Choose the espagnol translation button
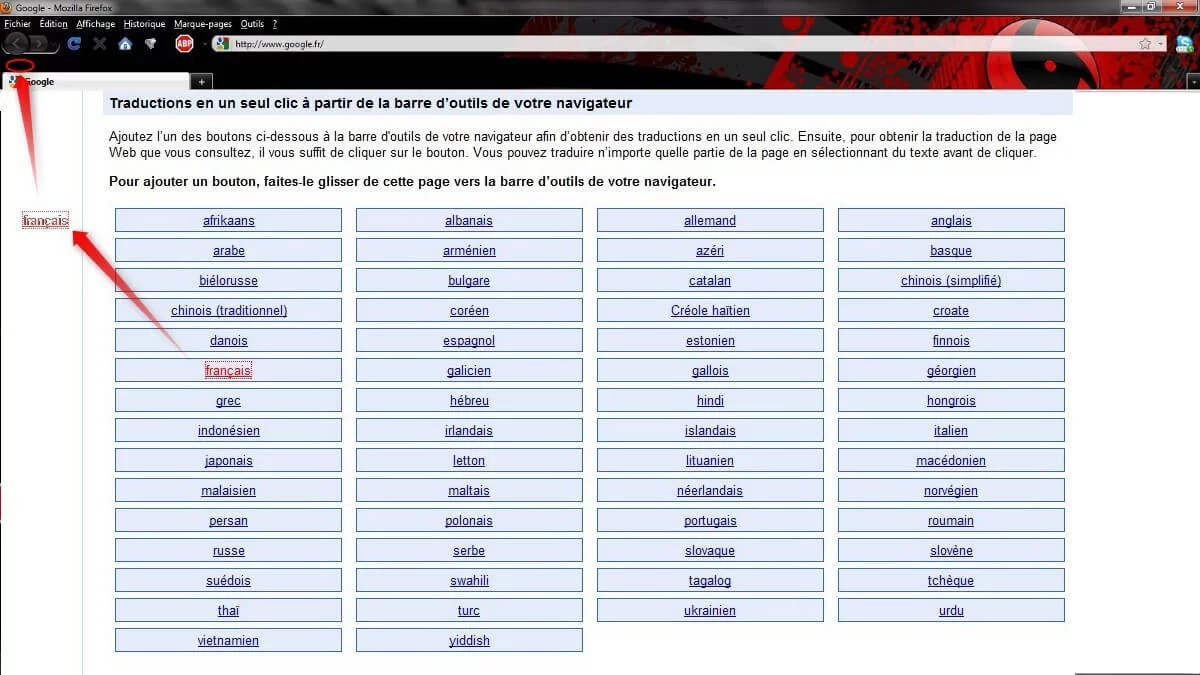Image resolution: width=1200 pixels, height=675 pixels. [469, 340]
